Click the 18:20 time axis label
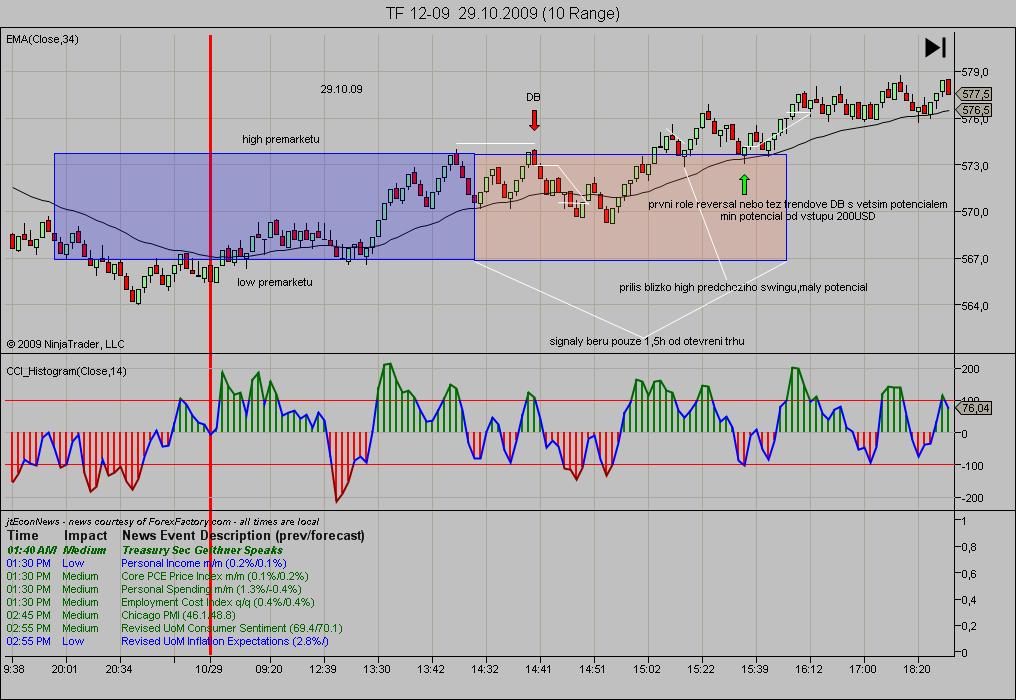 917,669
